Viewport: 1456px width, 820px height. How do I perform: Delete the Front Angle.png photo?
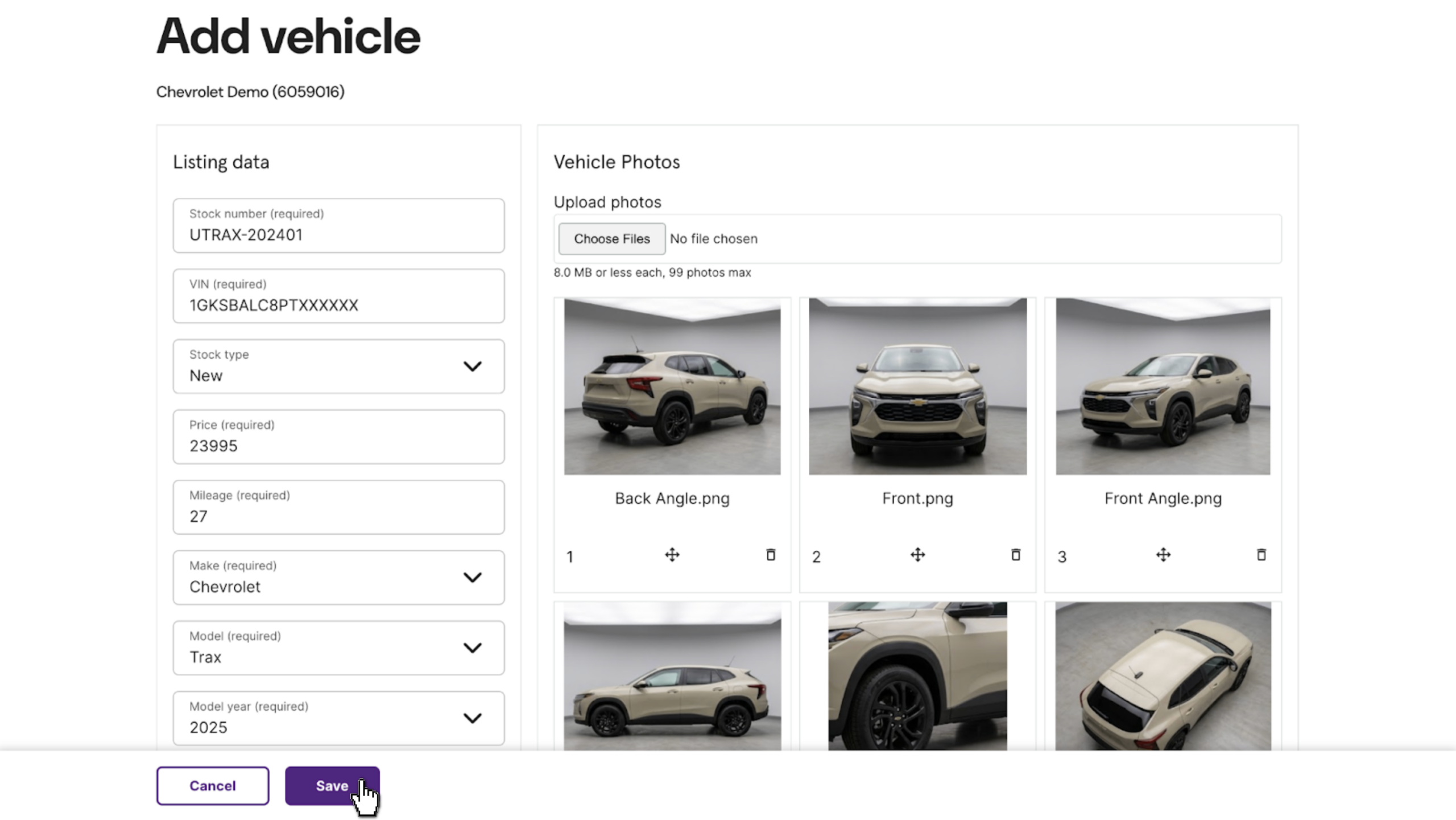click(1261, 555)
